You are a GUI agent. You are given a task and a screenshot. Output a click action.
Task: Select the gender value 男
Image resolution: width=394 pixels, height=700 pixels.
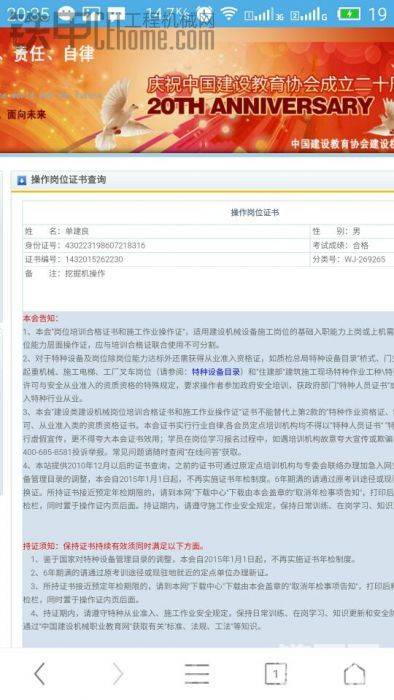(x=356, y=231)
